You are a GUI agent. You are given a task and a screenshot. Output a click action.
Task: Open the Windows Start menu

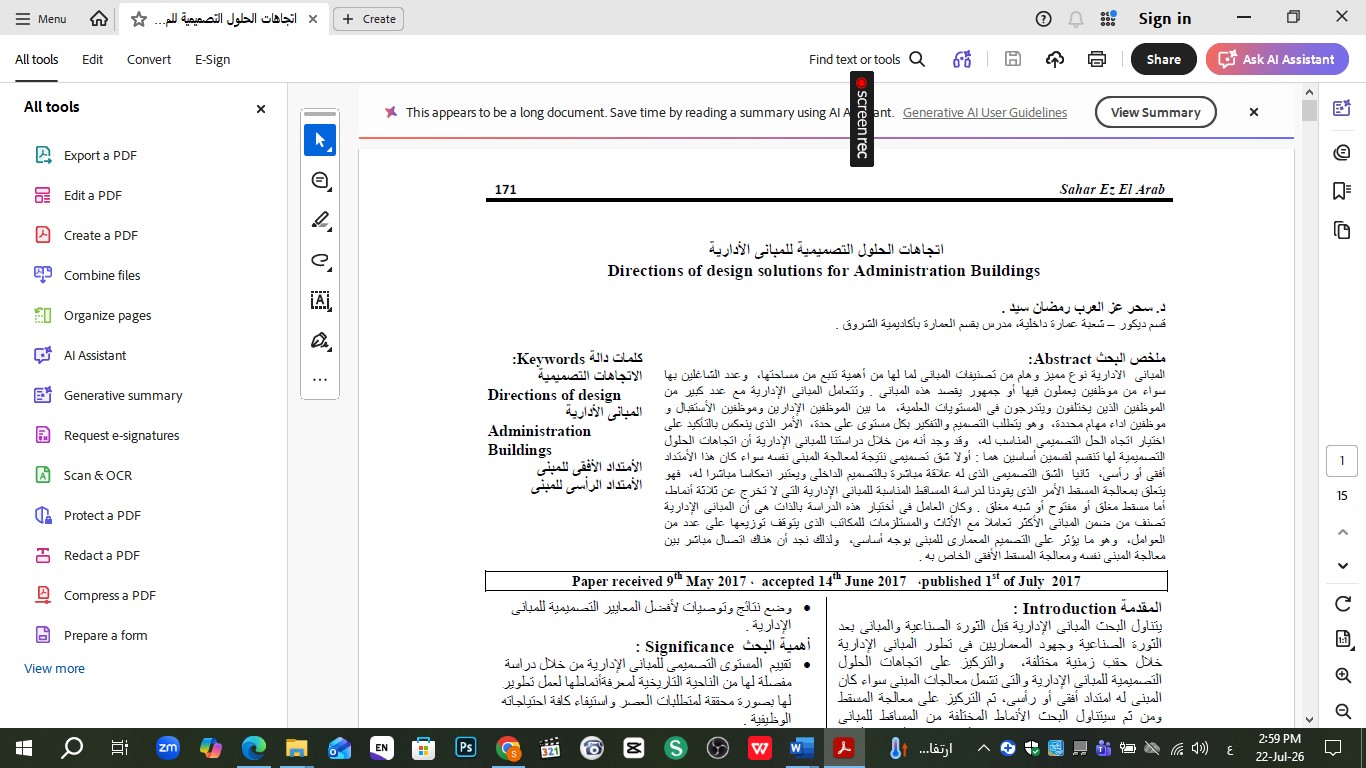tap(23, 747)
